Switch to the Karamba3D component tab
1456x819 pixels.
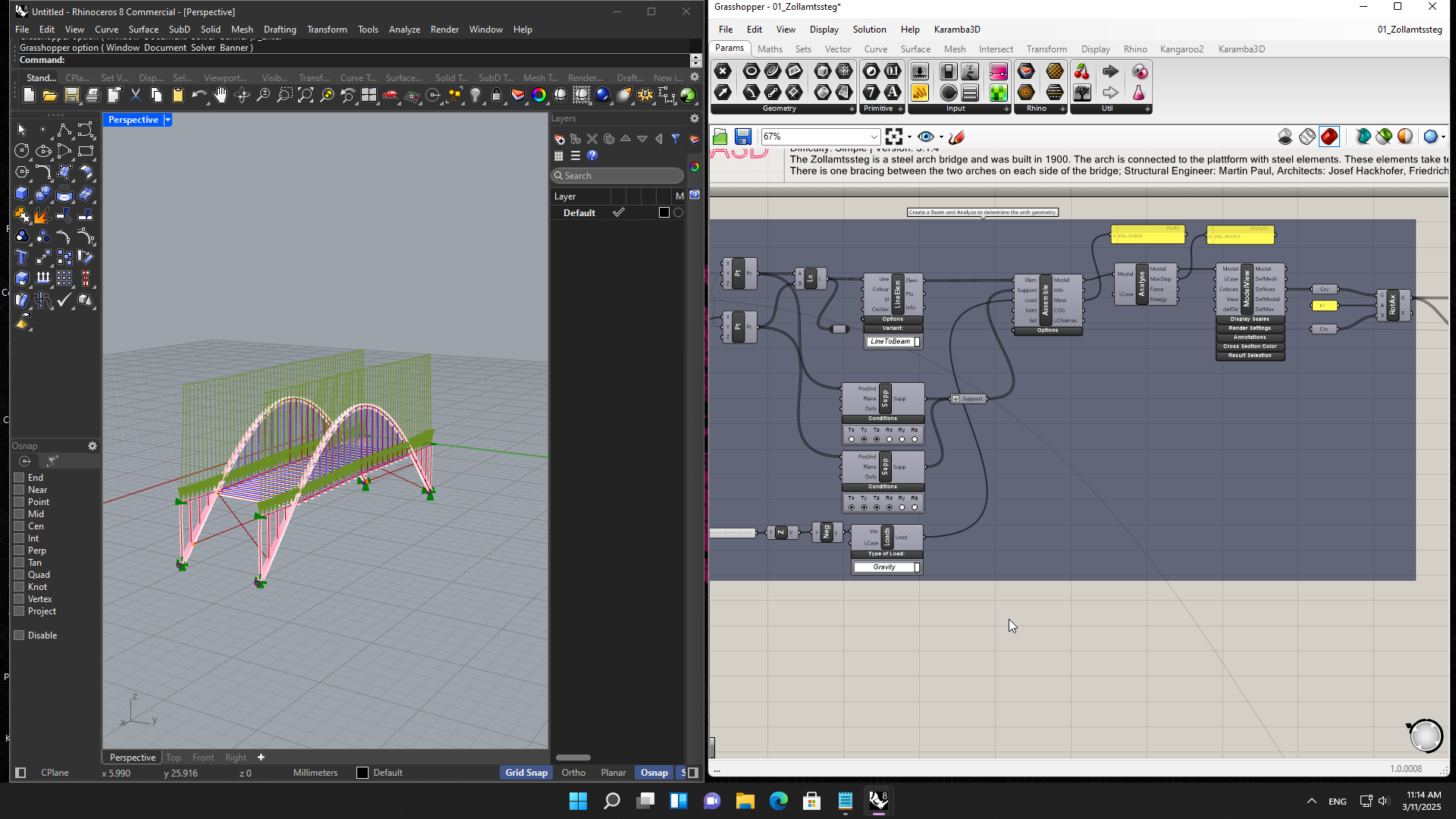[x=1241, y=49]
